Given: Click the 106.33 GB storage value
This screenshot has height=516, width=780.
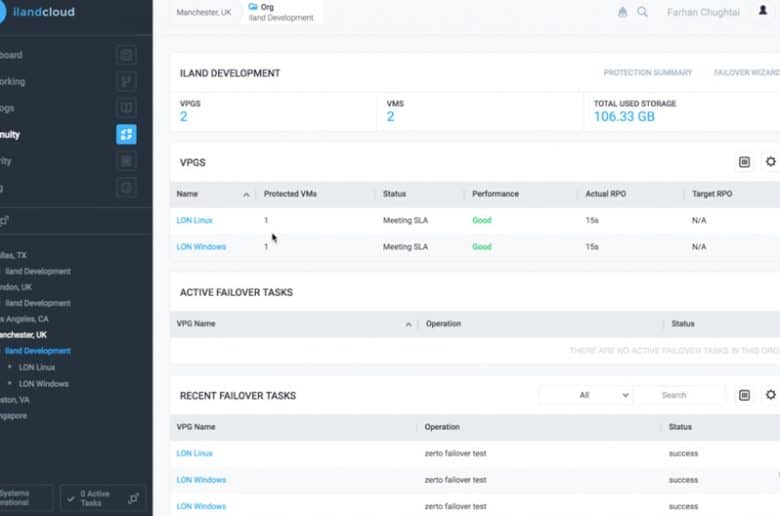Looking at the screenshot, I should (624, 116).
